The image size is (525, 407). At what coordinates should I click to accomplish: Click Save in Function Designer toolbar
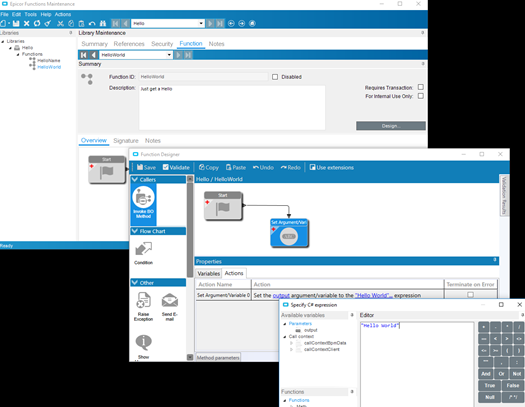[x=146, y=167]
